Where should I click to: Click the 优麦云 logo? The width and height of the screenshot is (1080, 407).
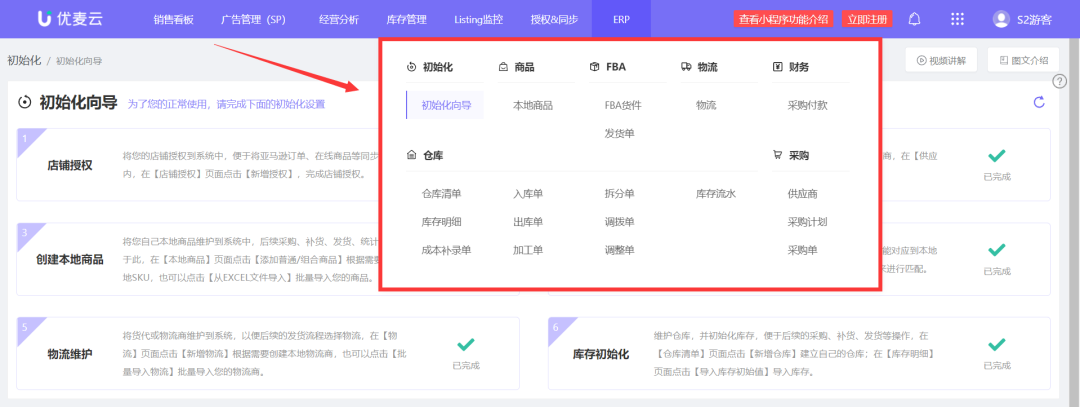[x=68, y=19]
